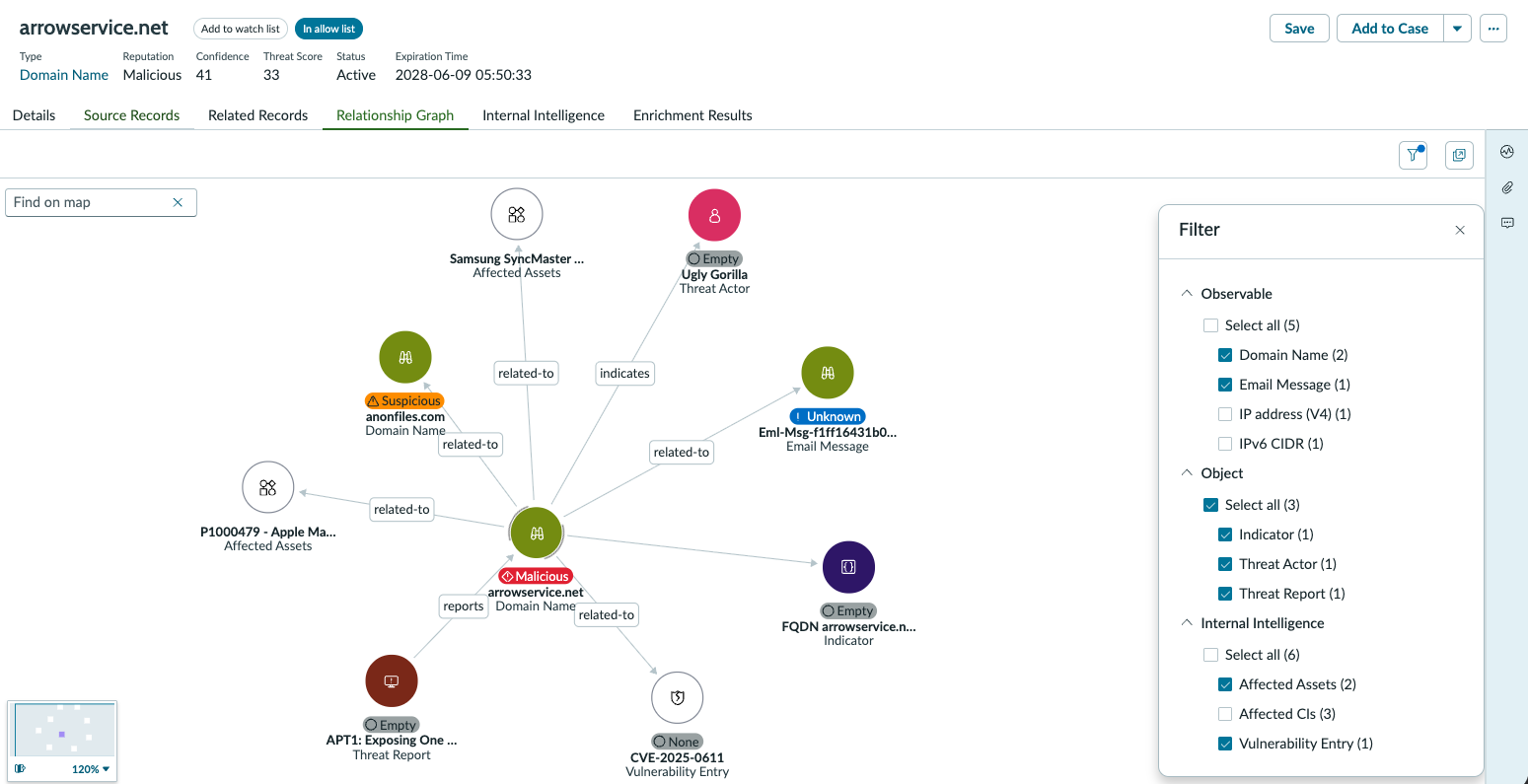Click the Unknown badge on the email message
Viewport: 1528px width, 784px height.
click(827, 416)
